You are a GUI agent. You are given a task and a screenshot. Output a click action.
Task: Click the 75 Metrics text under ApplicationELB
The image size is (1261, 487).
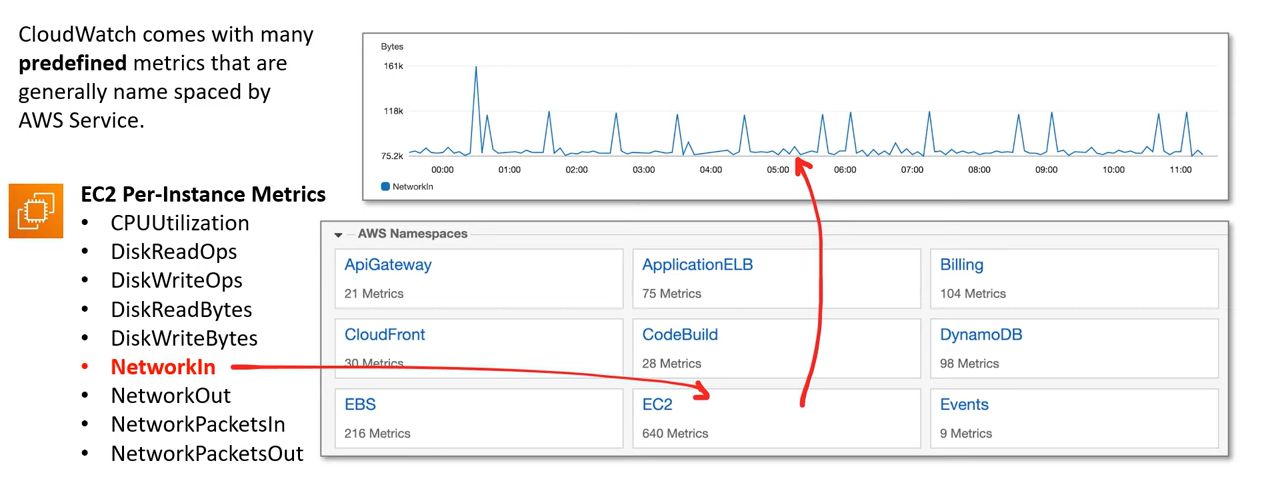pos(672,294)
